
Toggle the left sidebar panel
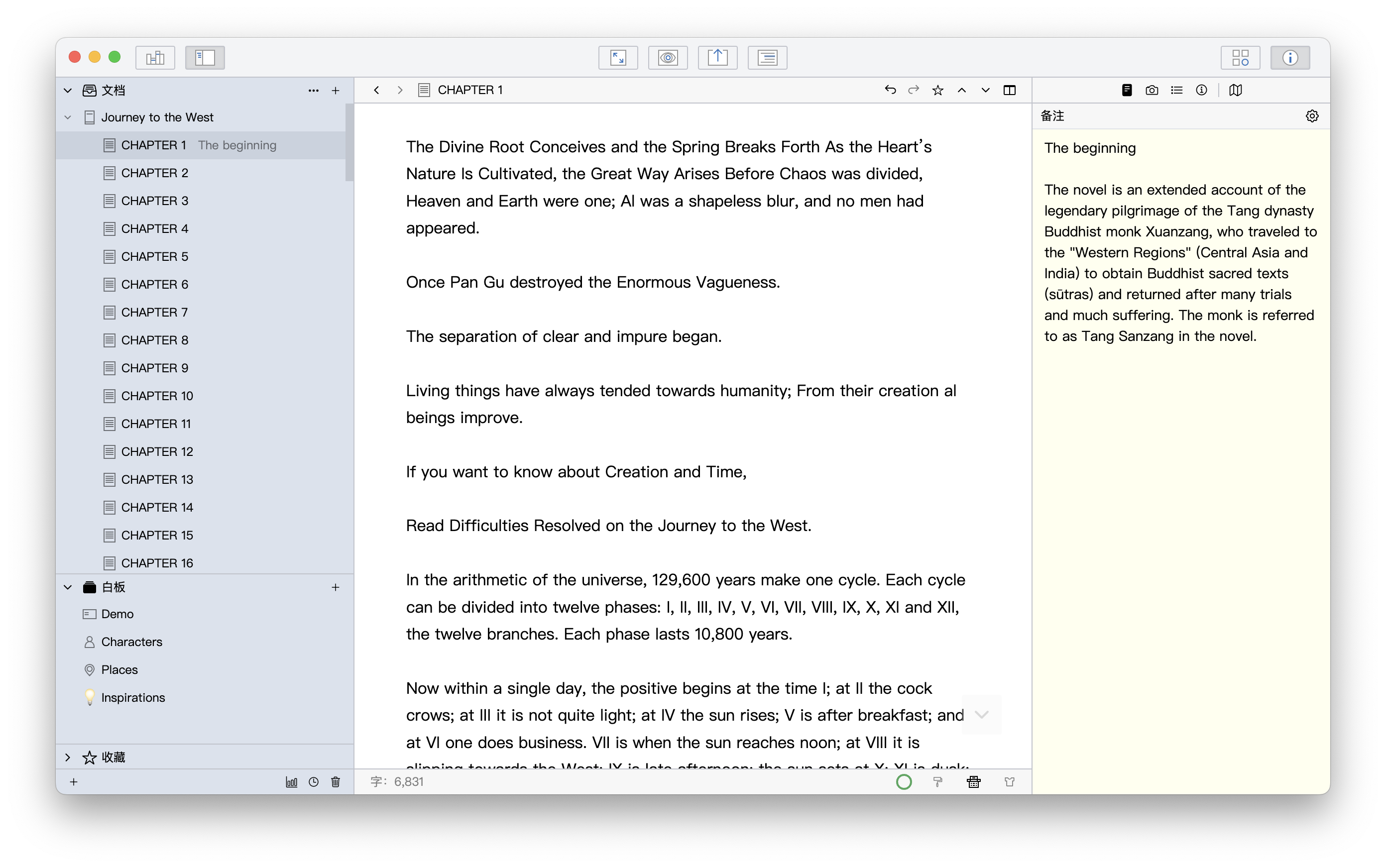pyautogui.click(x=205, y=57)
